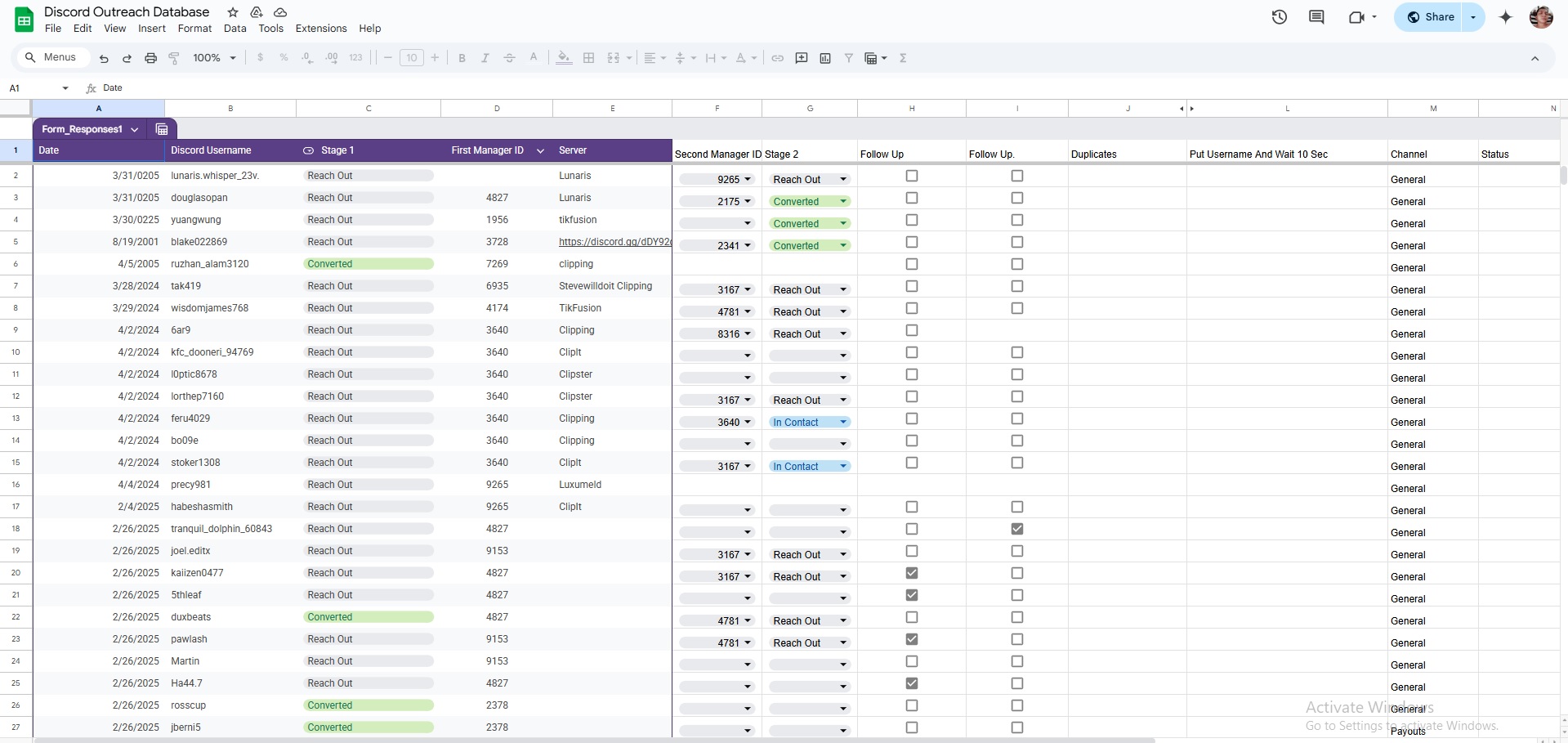Screen dimensions: 1568x743
Task: Open the Format menu
Action: click(x=194, y=29)
